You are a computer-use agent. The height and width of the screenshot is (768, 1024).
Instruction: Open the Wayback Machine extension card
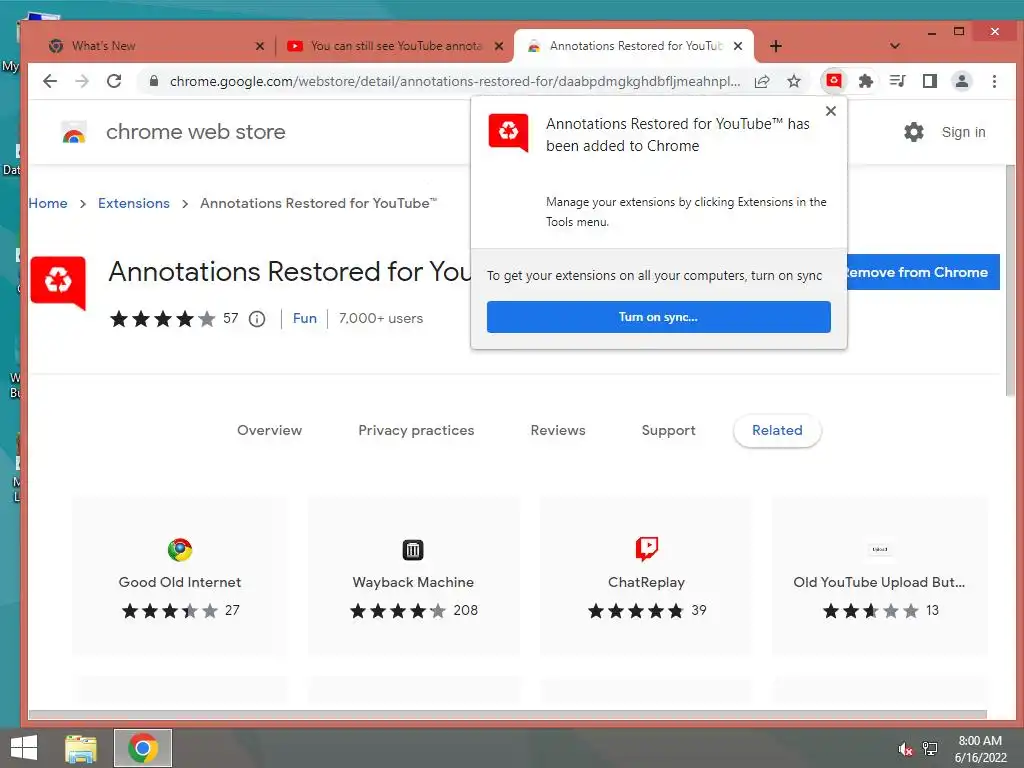click(413, 576)
